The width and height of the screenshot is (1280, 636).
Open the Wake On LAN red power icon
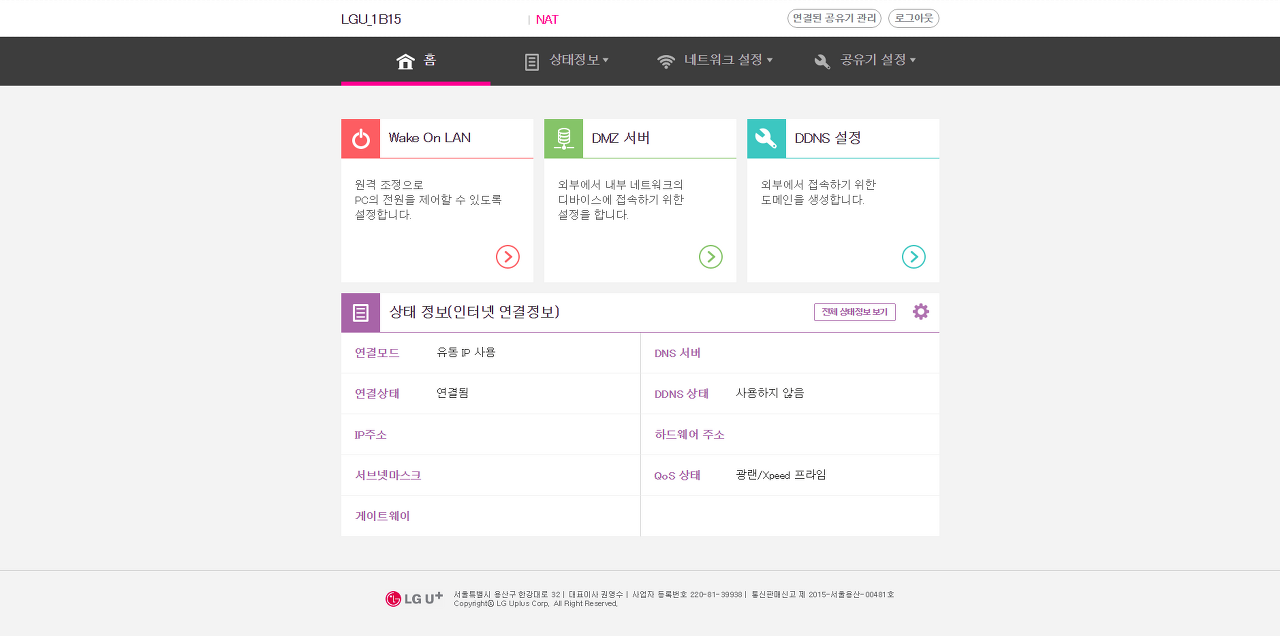point(360,139)
